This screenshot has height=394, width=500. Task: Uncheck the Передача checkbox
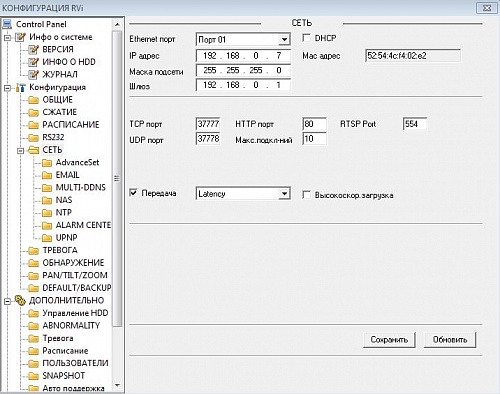[x=133, y=193]
